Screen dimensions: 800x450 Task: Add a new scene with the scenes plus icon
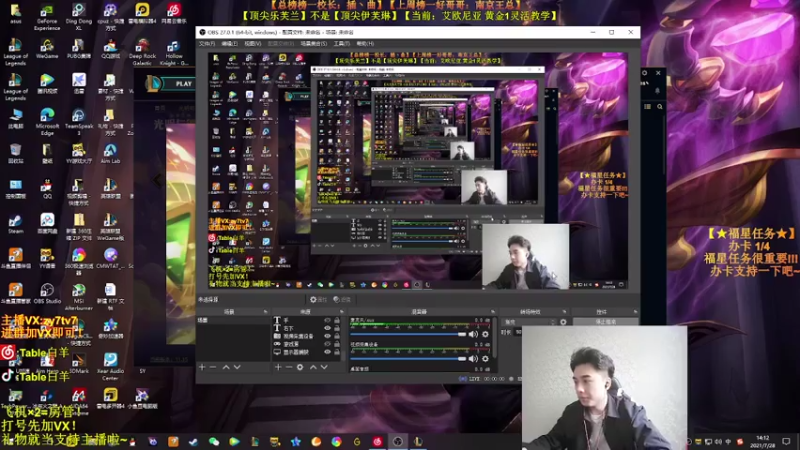click(202, 367)
